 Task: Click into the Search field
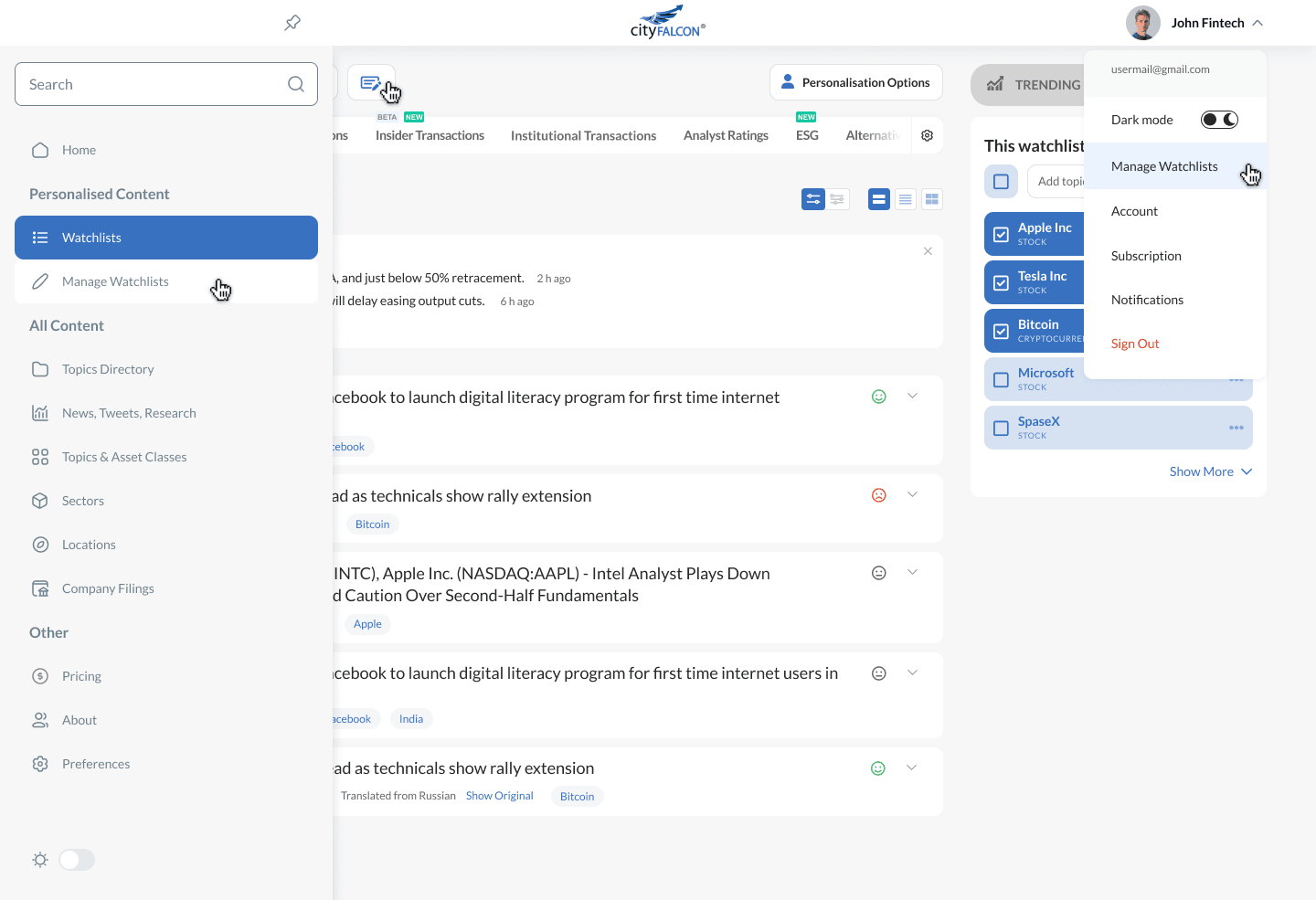pos(166,84)
